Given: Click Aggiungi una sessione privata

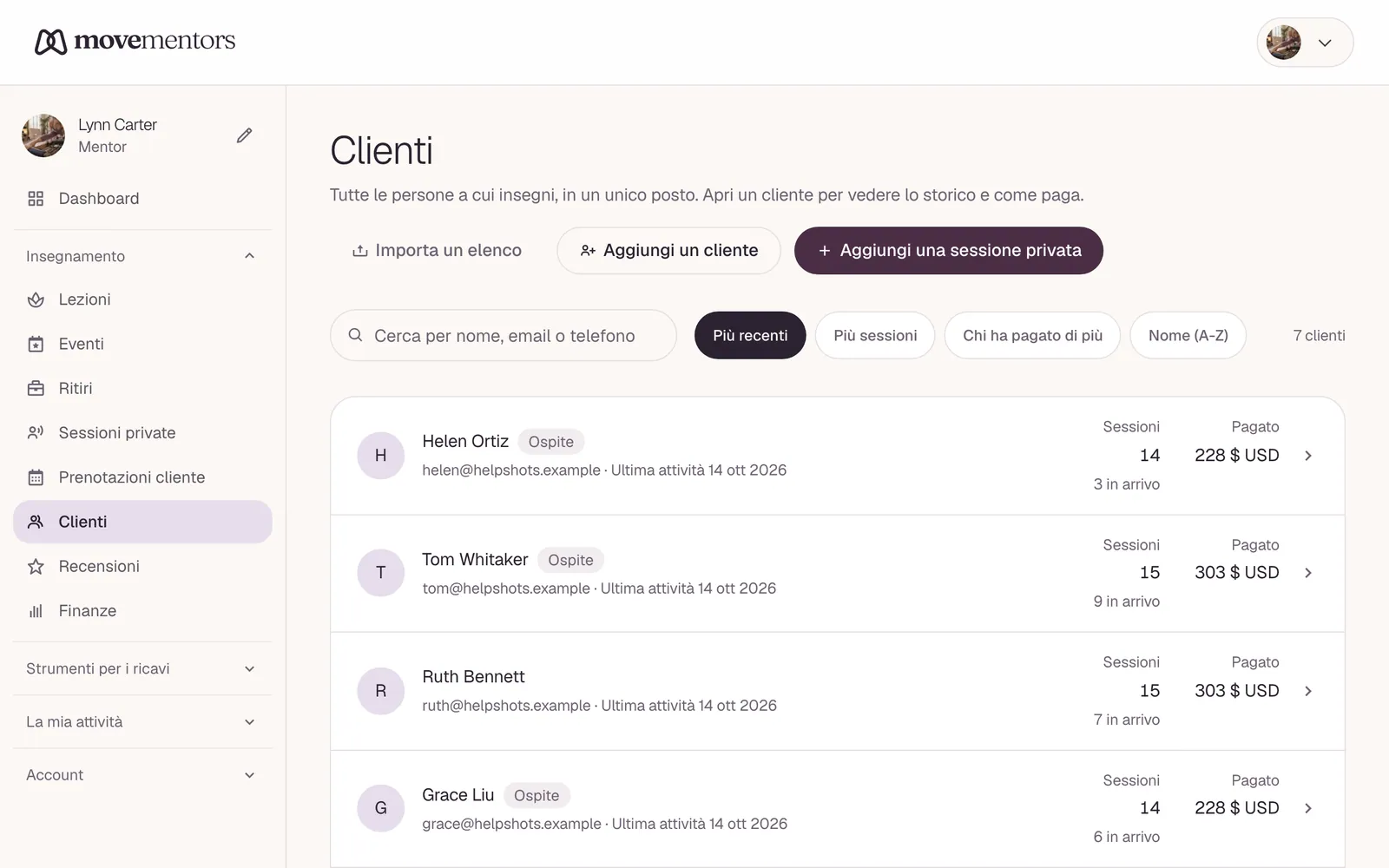Looking at the screenshot, I should click(949, 251).
